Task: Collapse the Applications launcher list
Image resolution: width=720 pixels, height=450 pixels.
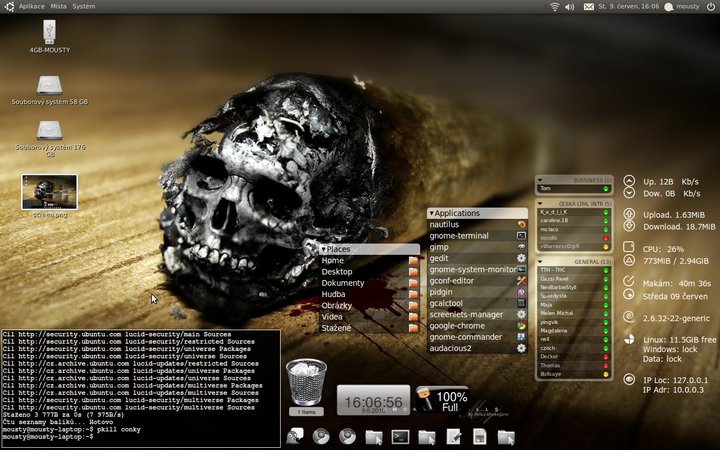Action: [432, 213]
